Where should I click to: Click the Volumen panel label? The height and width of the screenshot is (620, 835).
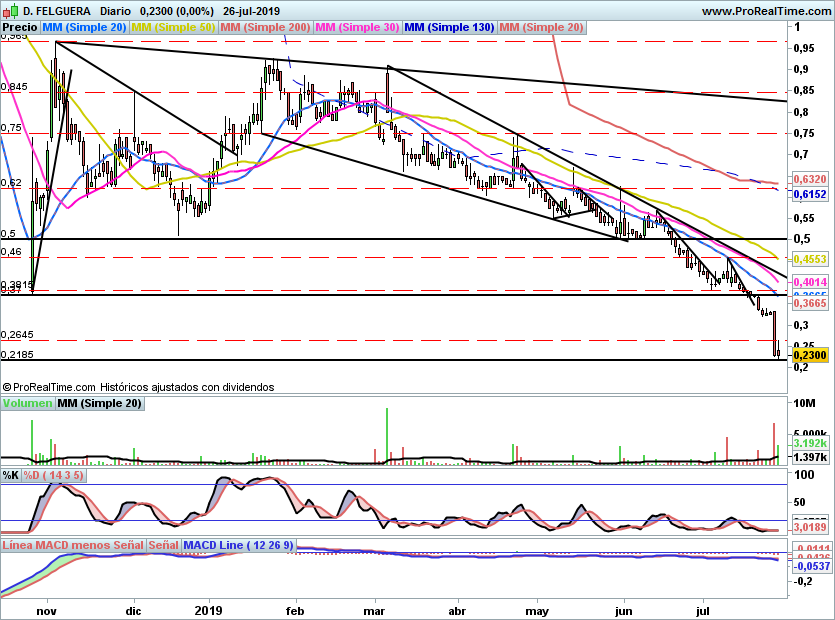click(x=28, y=403)
